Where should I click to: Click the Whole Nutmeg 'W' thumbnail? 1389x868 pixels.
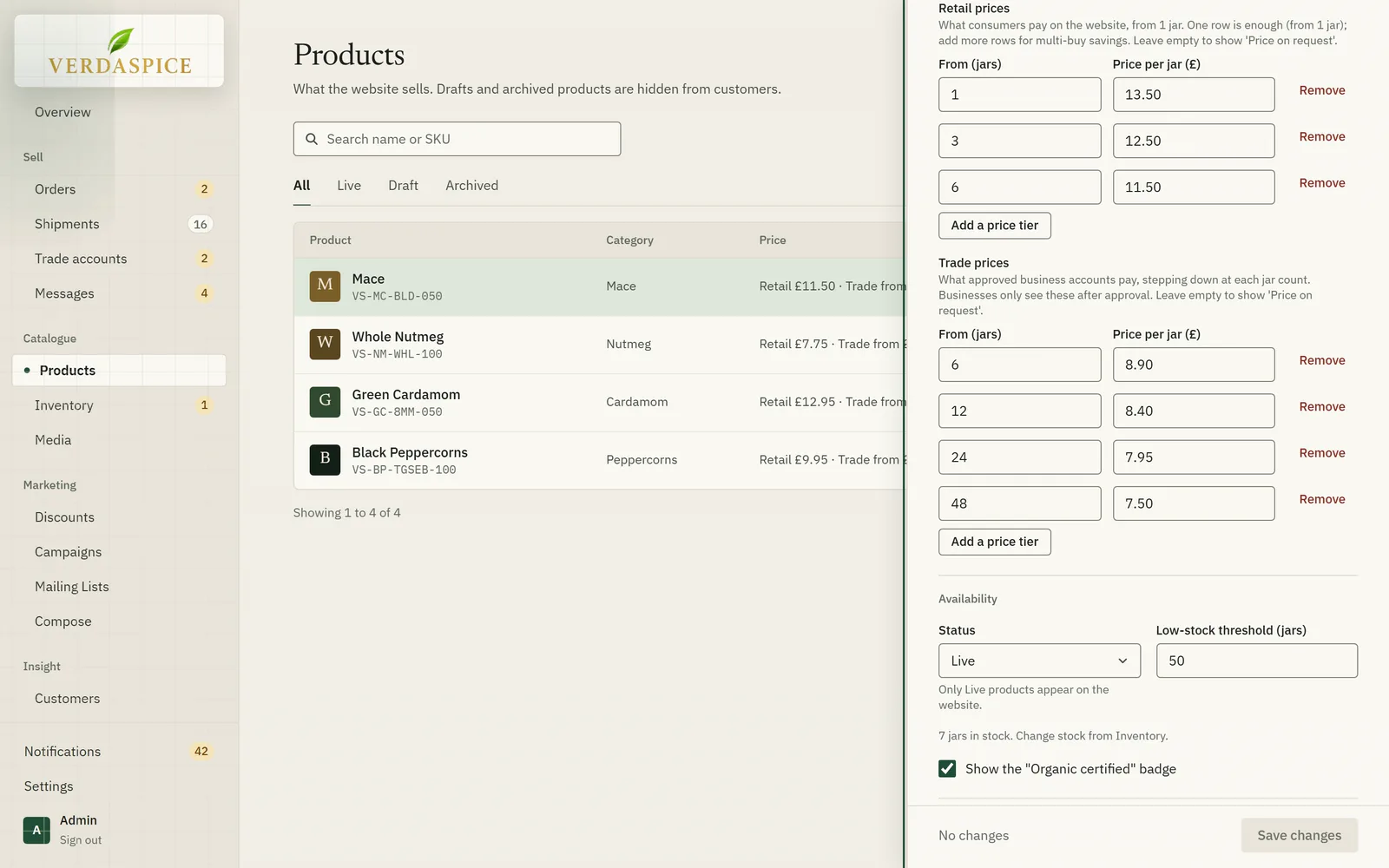325,344
